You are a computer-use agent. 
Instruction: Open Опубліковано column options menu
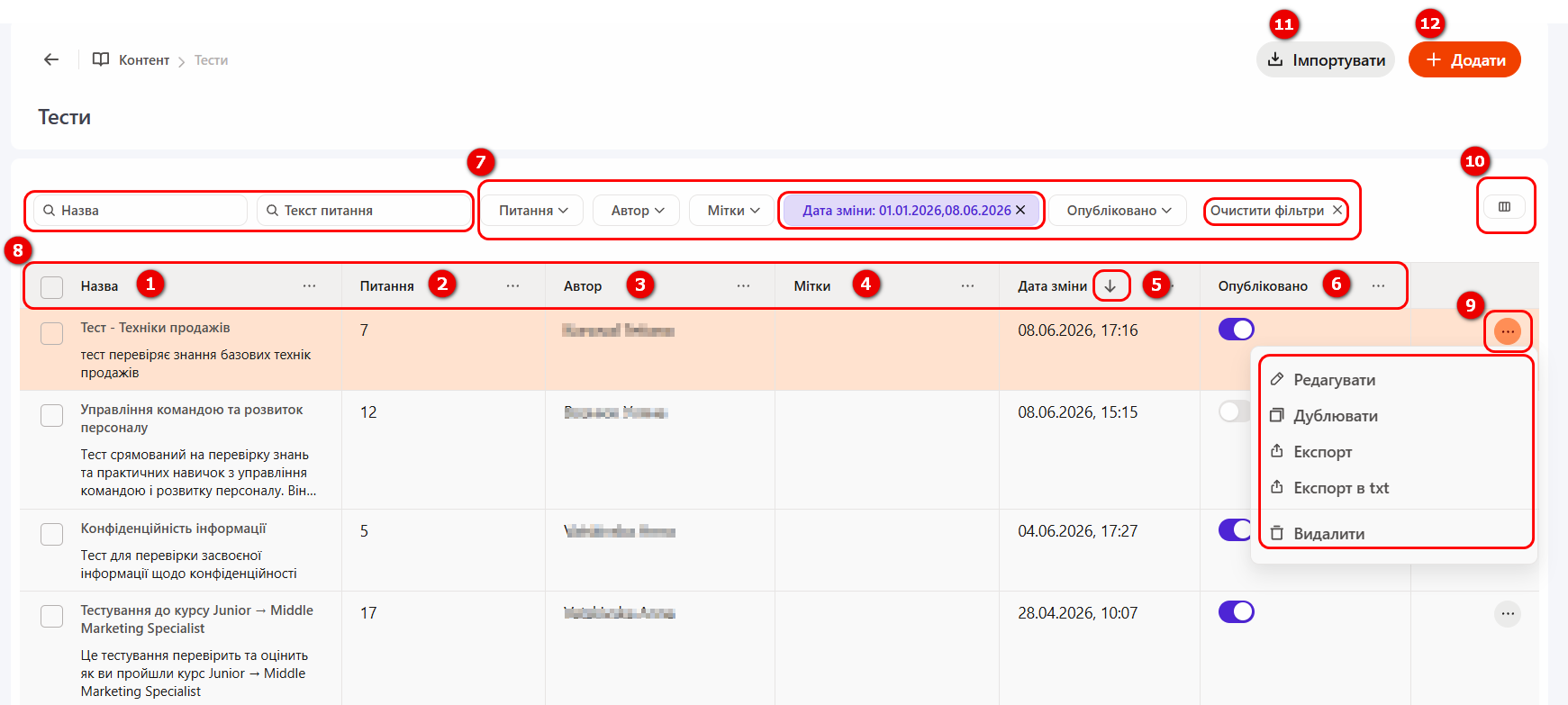[x=1378, y=285]
